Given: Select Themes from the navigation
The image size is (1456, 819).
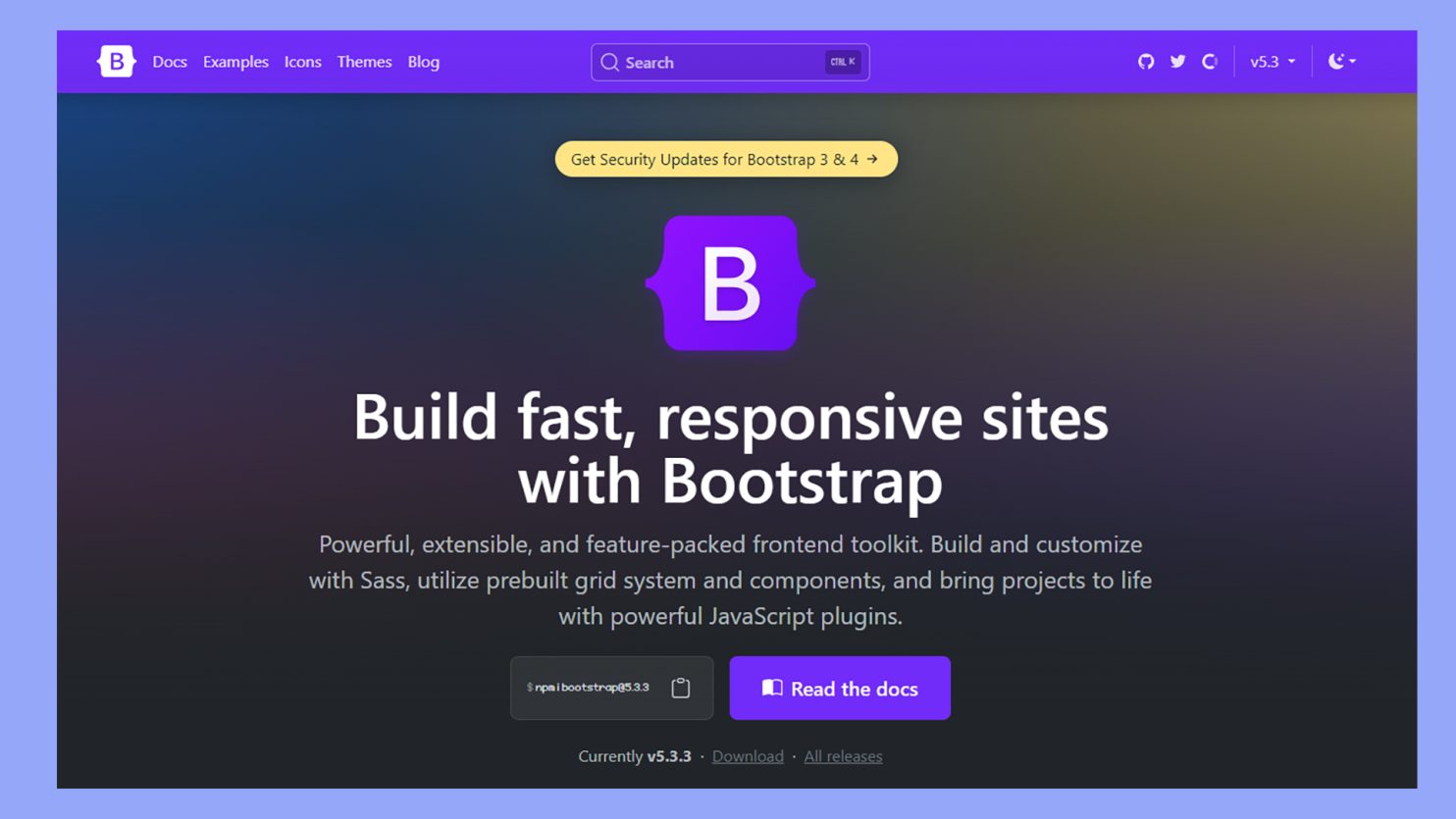Looking at the screenshot, I should coord(364,61).
